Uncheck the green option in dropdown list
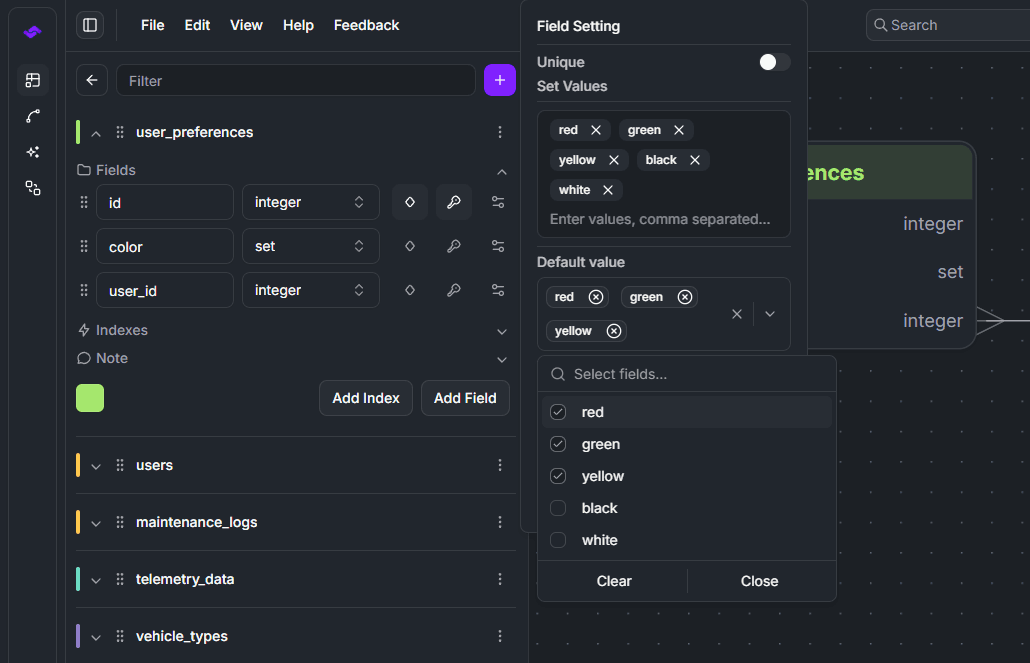This screenshot has width=1030, height=663. (558, 444)
